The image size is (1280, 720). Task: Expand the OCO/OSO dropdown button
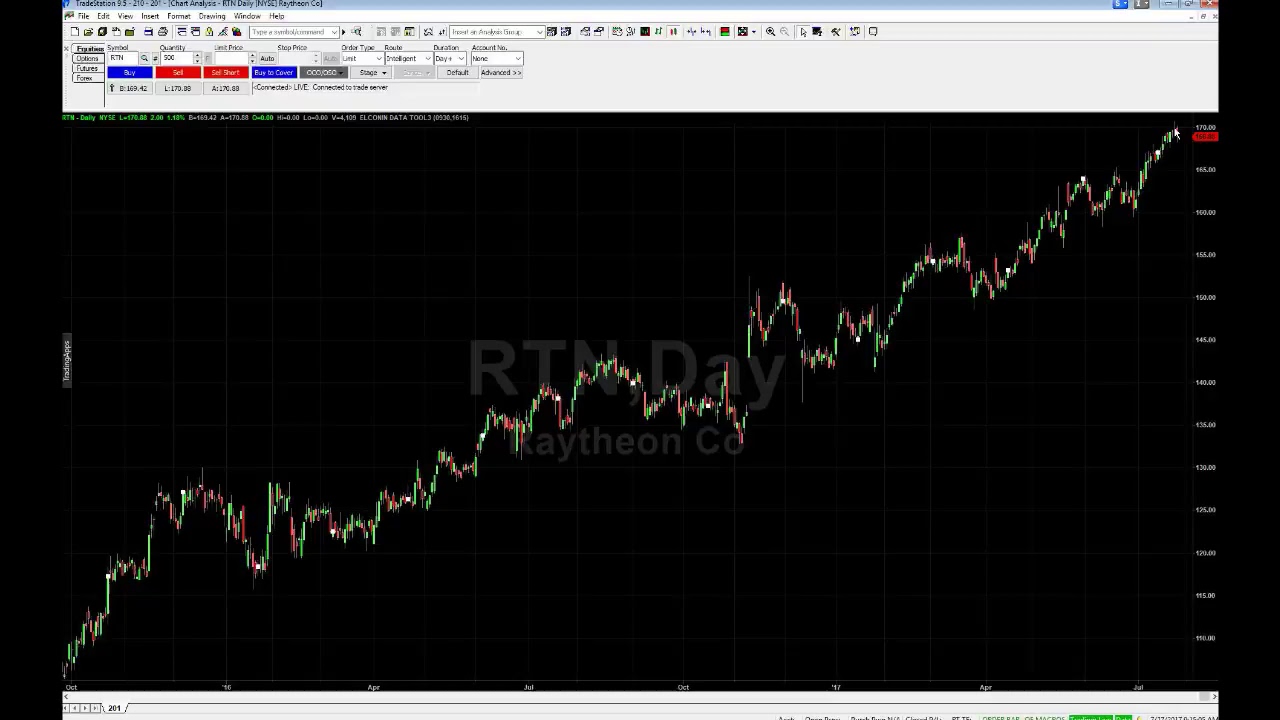341,73
